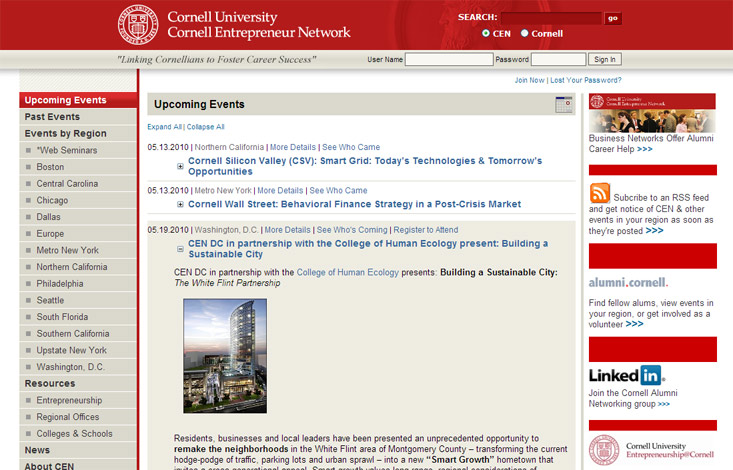Open Colleges & Schools in sidebar
The height and width of the screenshot is (470, 733).
pos(78,434)
